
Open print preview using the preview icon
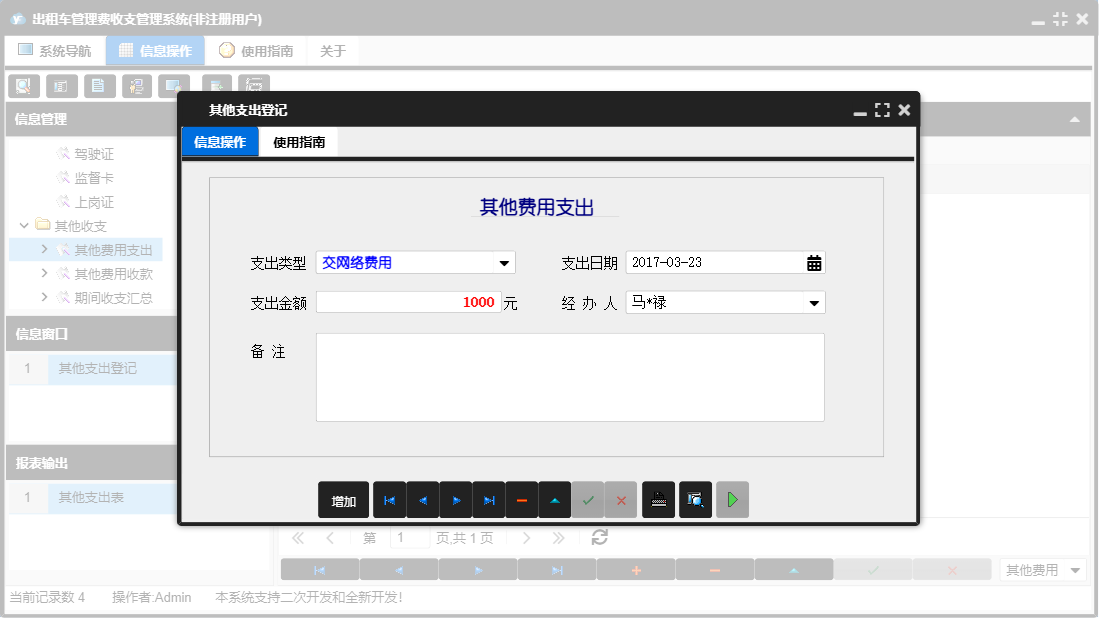coord(695,499)
